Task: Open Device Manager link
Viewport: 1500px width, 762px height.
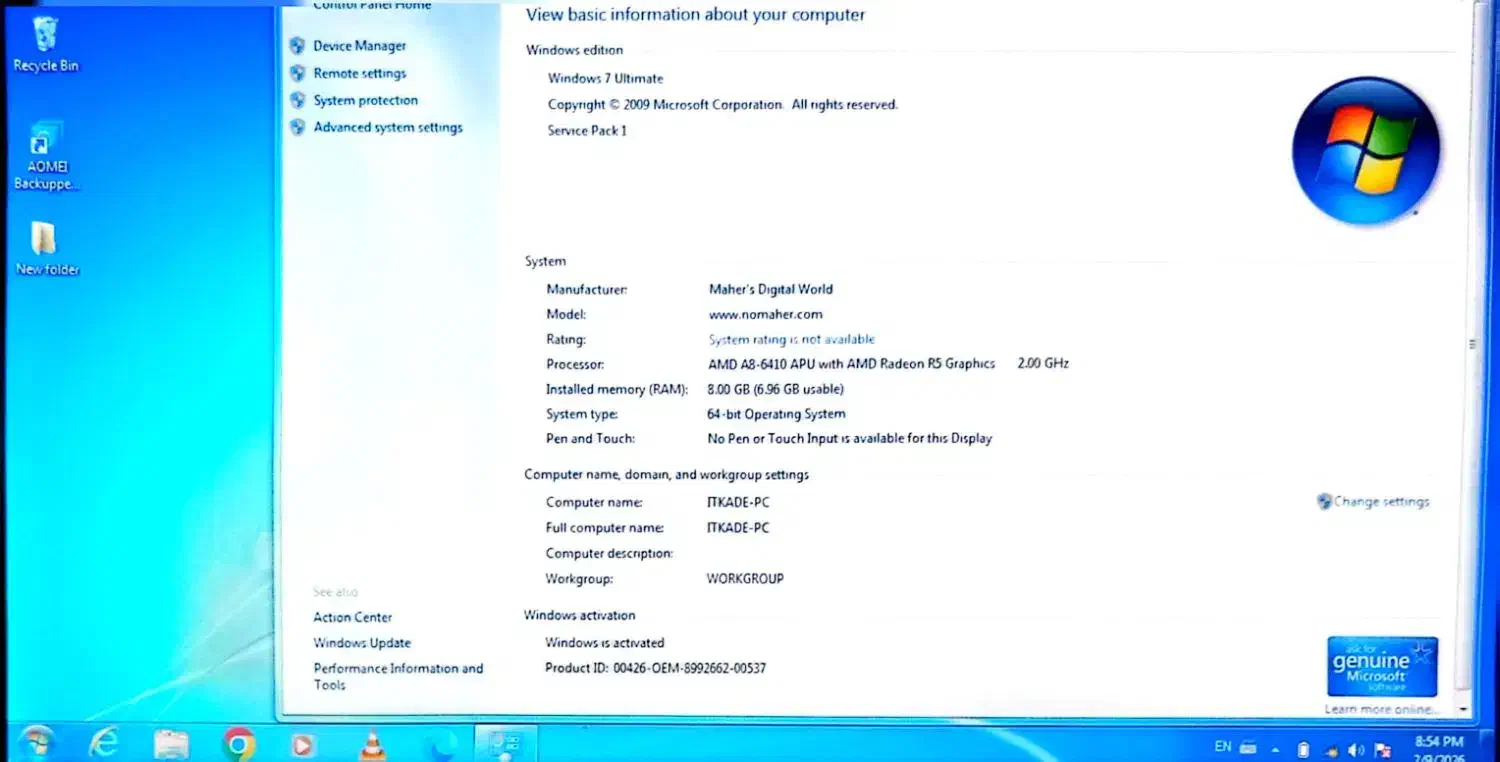Action: click(x=359, y=46)
